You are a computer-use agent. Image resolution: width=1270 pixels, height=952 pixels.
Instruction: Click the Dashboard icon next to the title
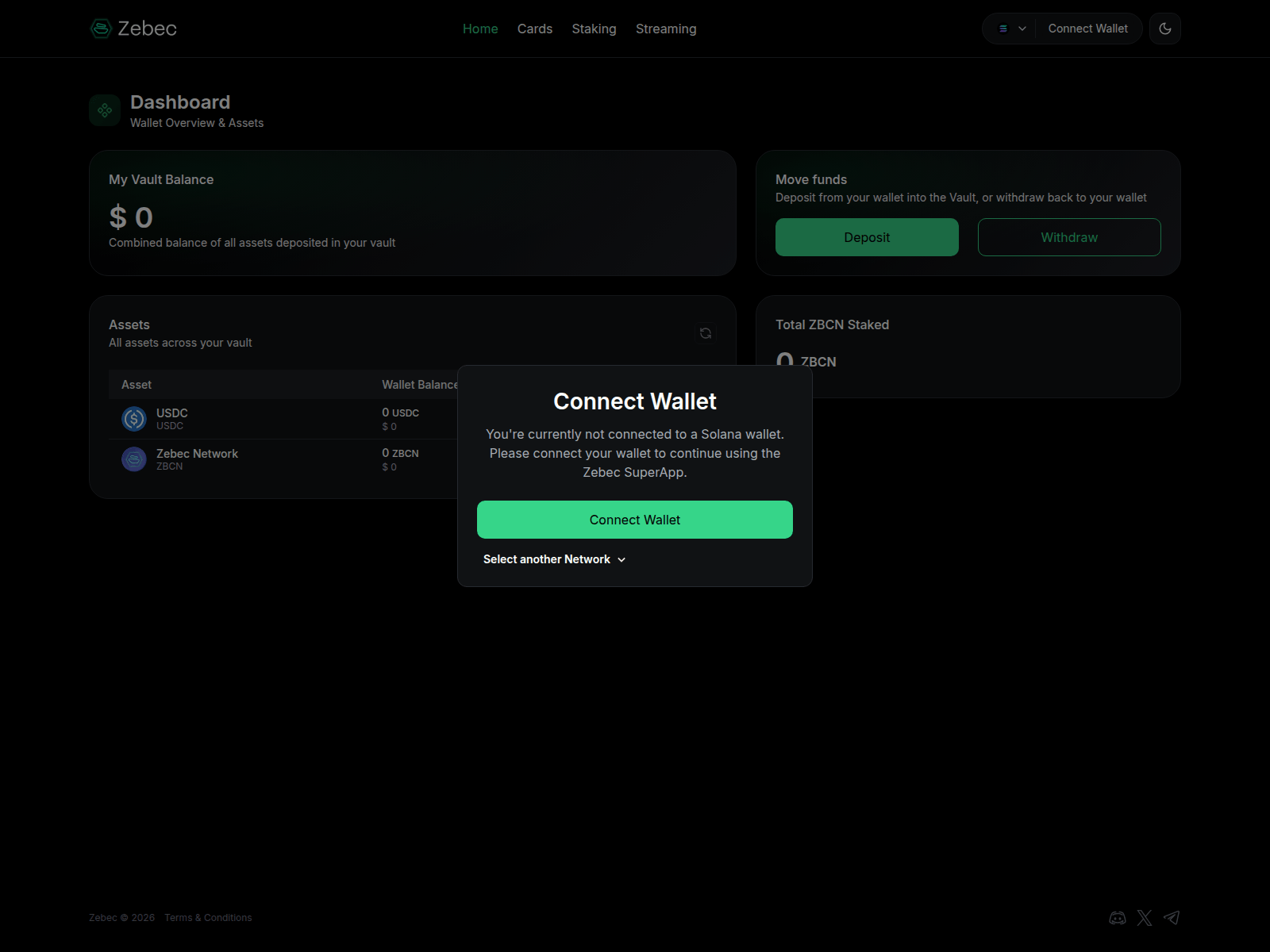[x=104, y=109]
